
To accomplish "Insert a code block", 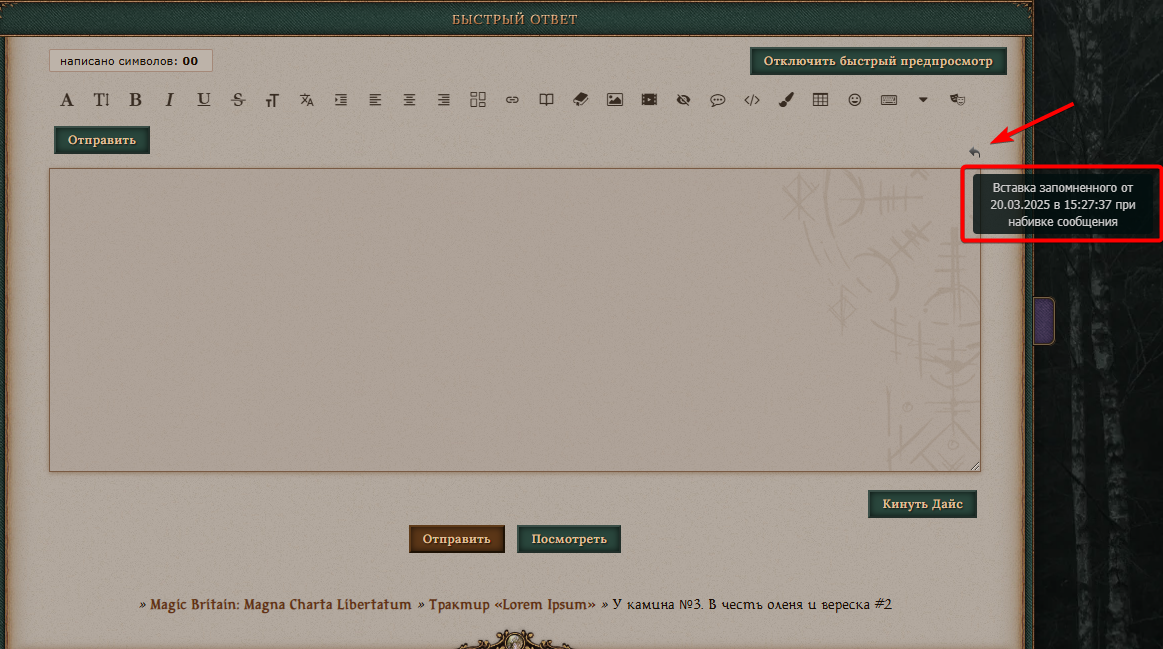I will coord(752,100).
